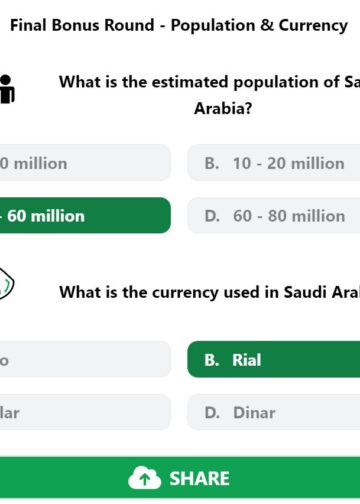The width and height of the screenshot is (360, 504).
Task: Choose the partially visible '0 million' option
Action: click(x=85, y=163)
